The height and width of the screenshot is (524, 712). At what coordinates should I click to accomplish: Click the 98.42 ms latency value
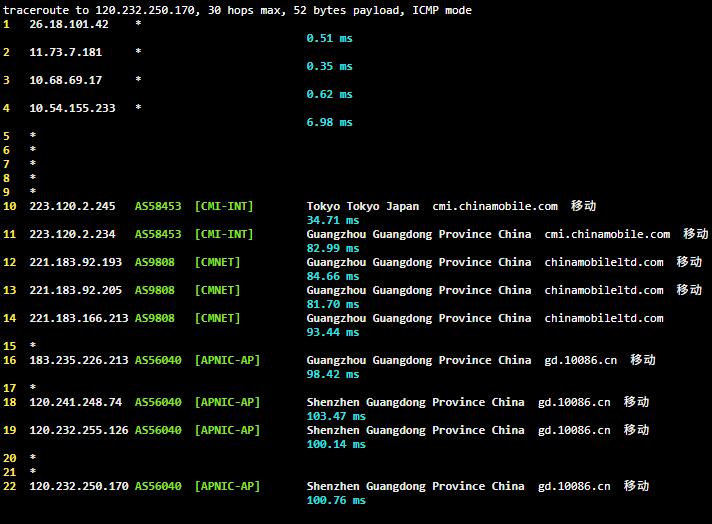pyautogui.click(x=332, y=374)
